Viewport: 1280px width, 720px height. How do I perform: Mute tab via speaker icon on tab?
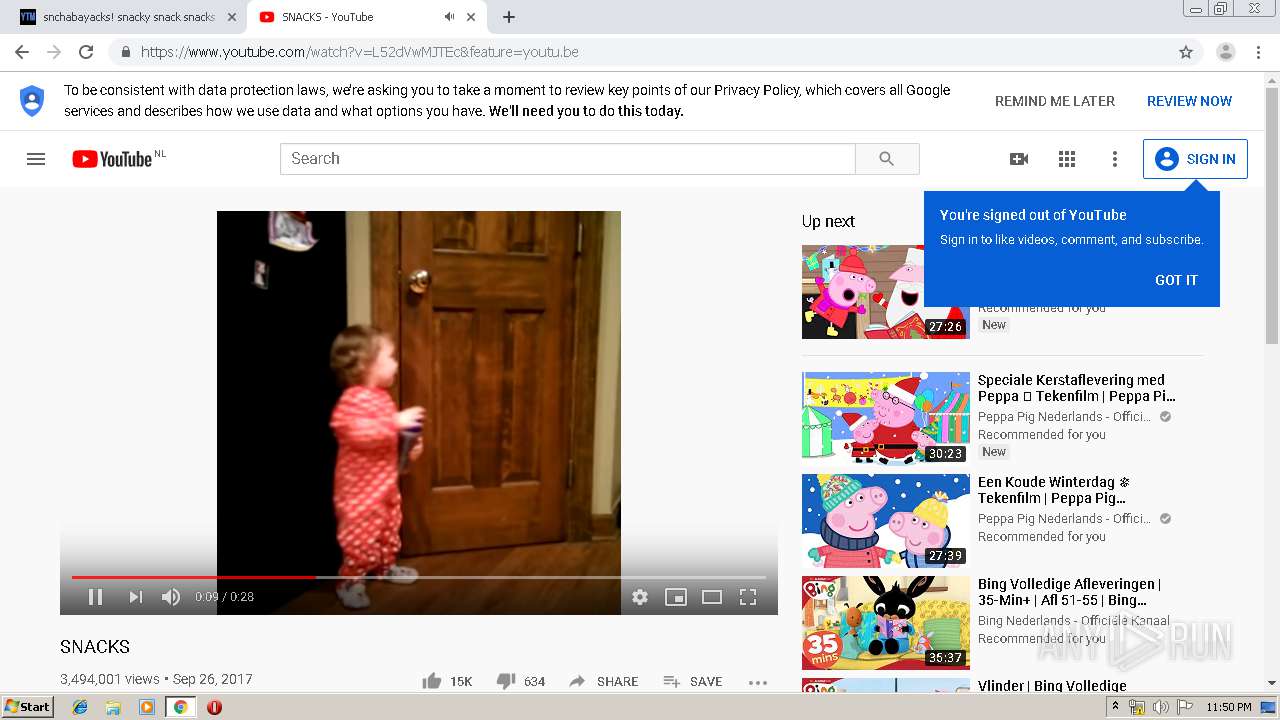coord(449,17)
